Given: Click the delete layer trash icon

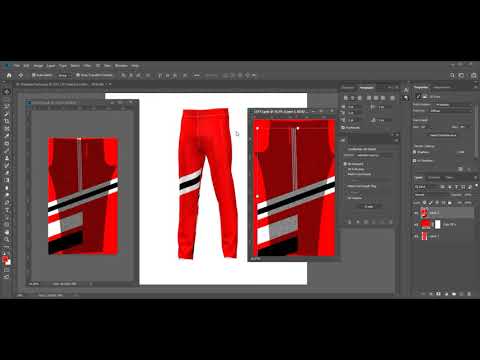Looking at the screenshot, I should click(x=469, y=294).
